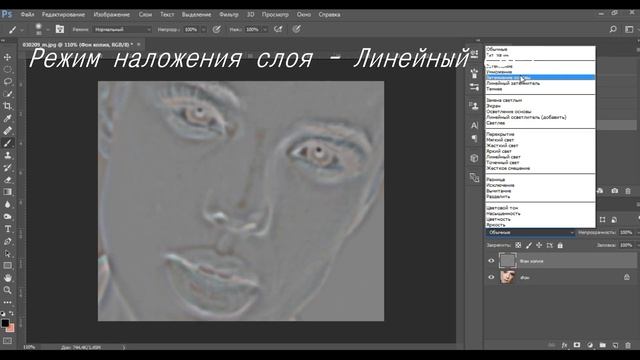Select the History Brush tool
640x360 pixels.
point(7,167)
